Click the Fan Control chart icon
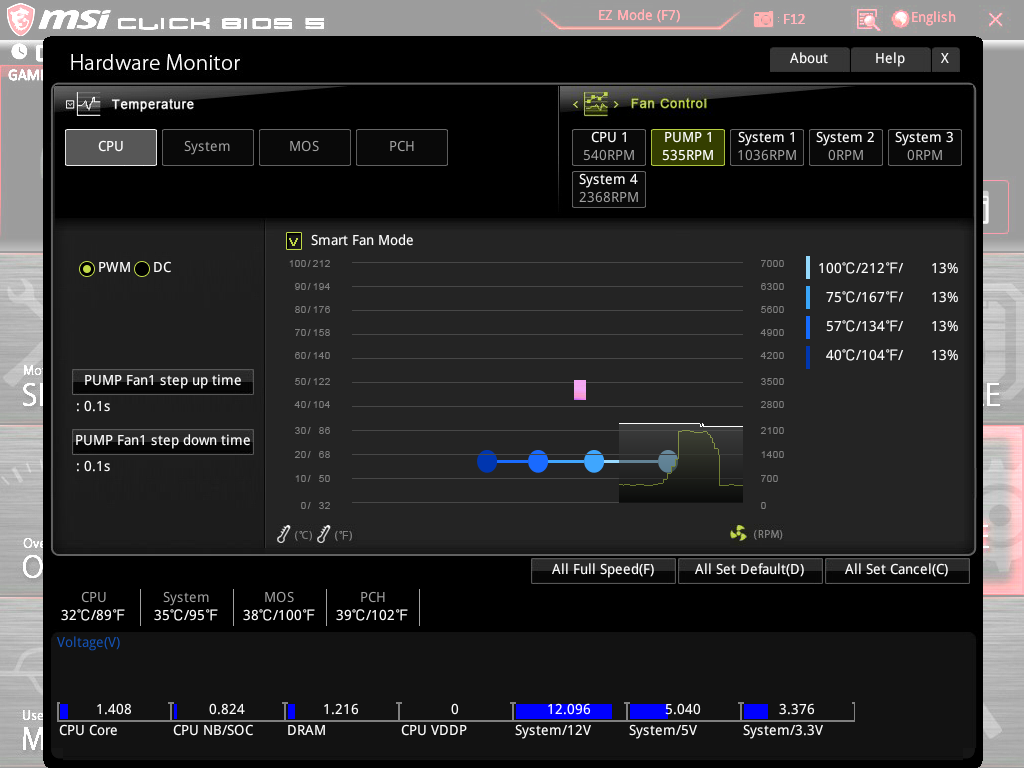This screenshot has height=768, width=1024. pos(596,103)
